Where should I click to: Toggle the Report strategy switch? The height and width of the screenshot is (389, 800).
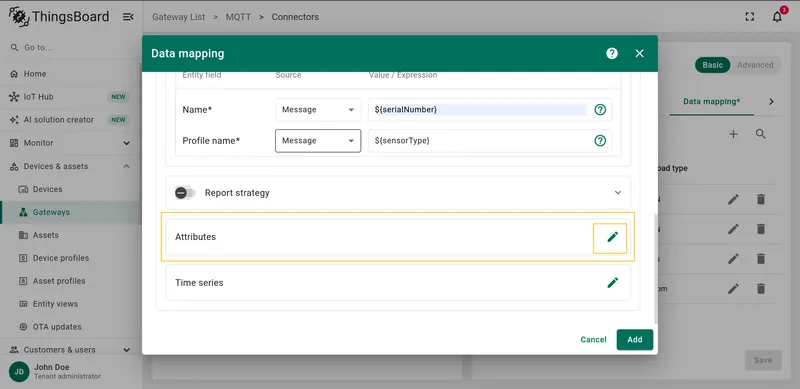[185, 193]
